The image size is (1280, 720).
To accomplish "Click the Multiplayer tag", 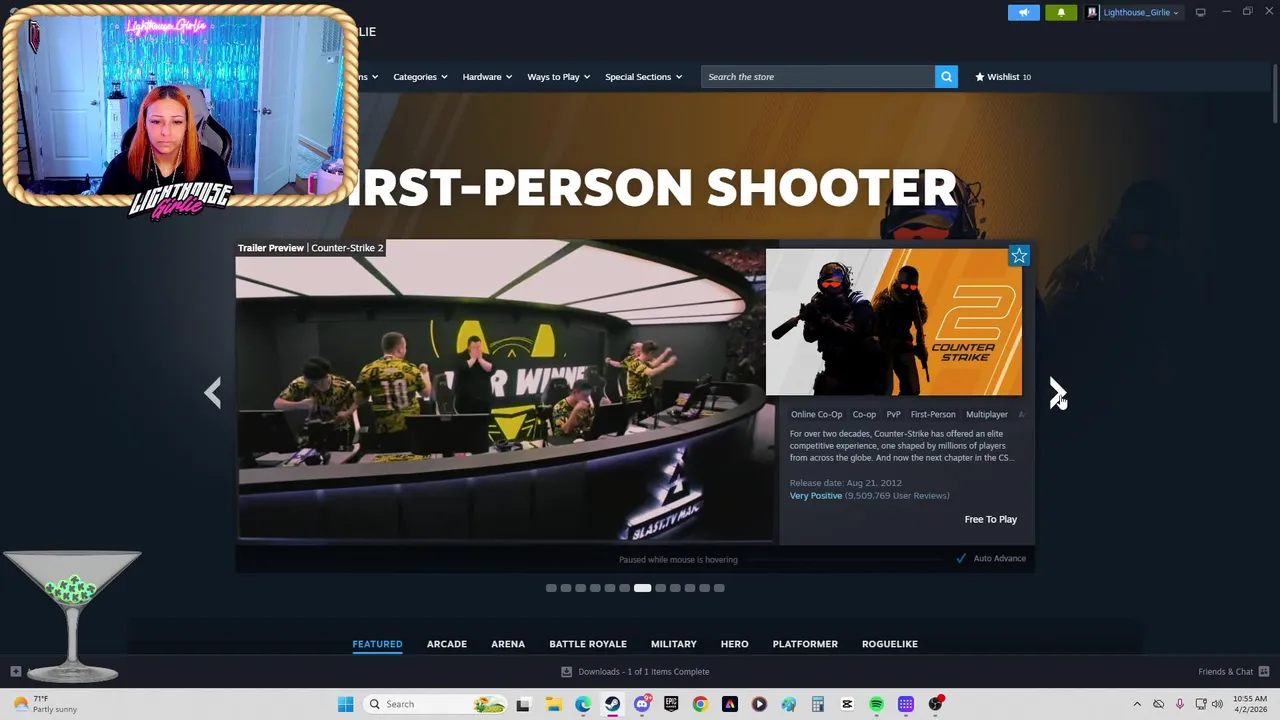I will tap(987, 414).
